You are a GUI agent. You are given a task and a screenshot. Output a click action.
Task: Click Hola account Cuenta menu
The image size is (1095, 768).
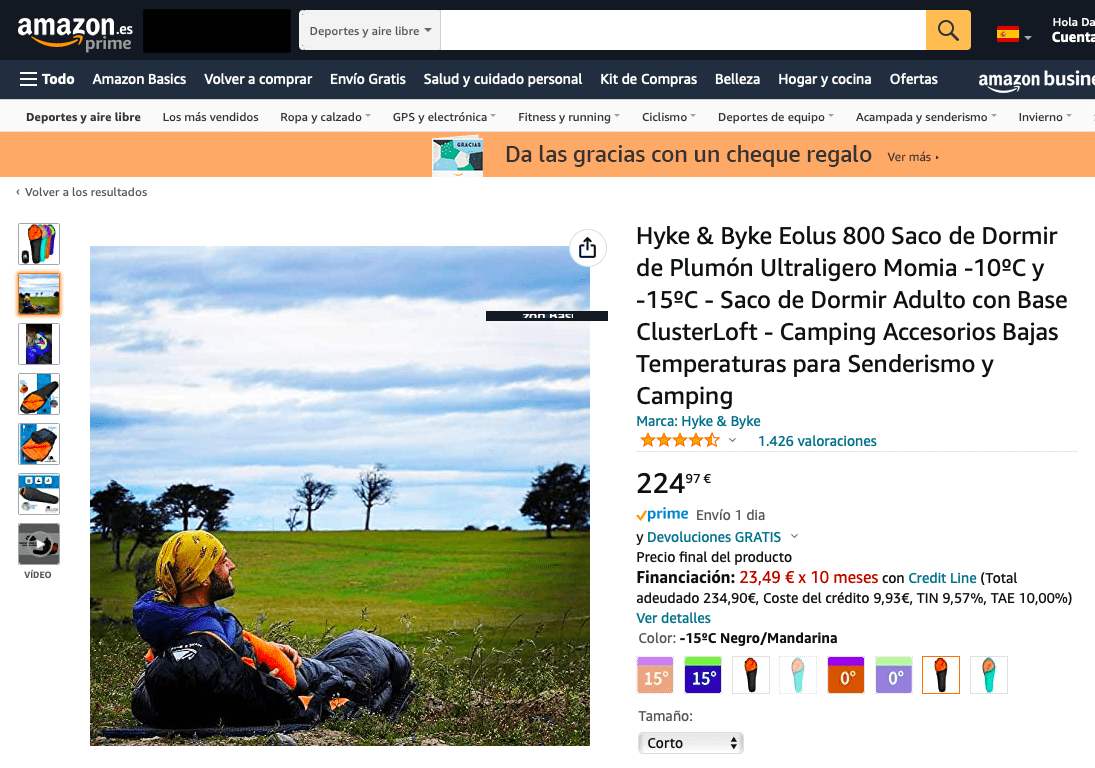coord(1073,30)
